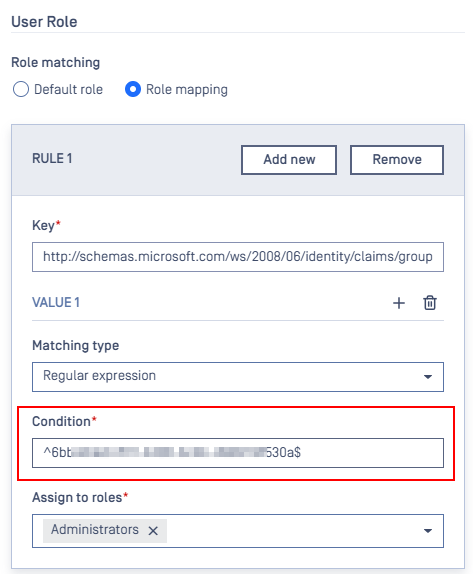Expand the Assign to roles dropdown arrow

pyautogui.click(x=428, y=531)
